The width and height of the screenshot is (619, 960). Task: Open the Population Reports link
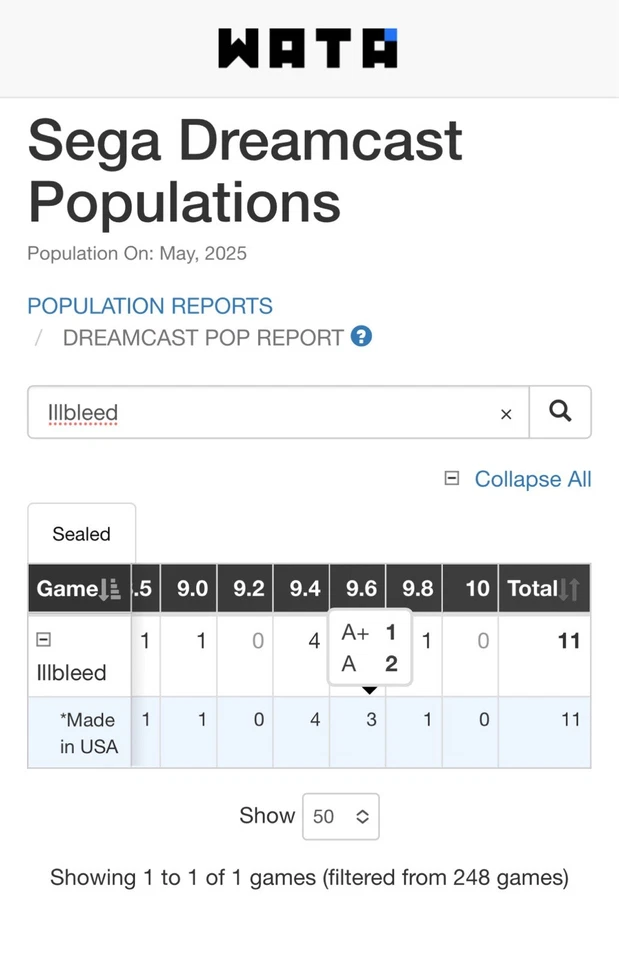150,306
